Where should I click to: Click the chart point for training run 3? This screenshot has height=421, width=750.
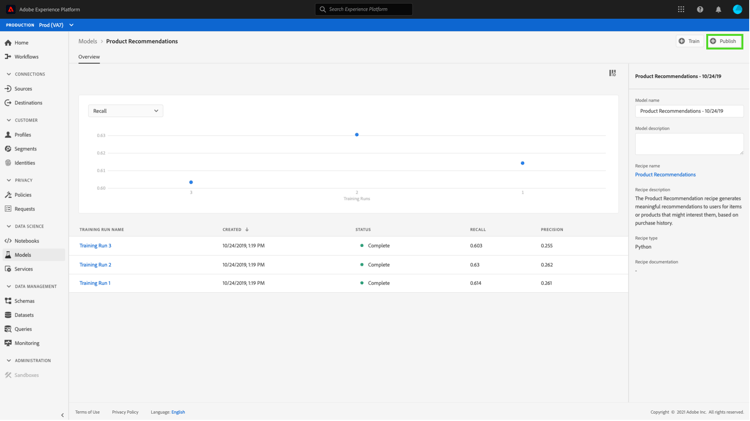(191, 182)
